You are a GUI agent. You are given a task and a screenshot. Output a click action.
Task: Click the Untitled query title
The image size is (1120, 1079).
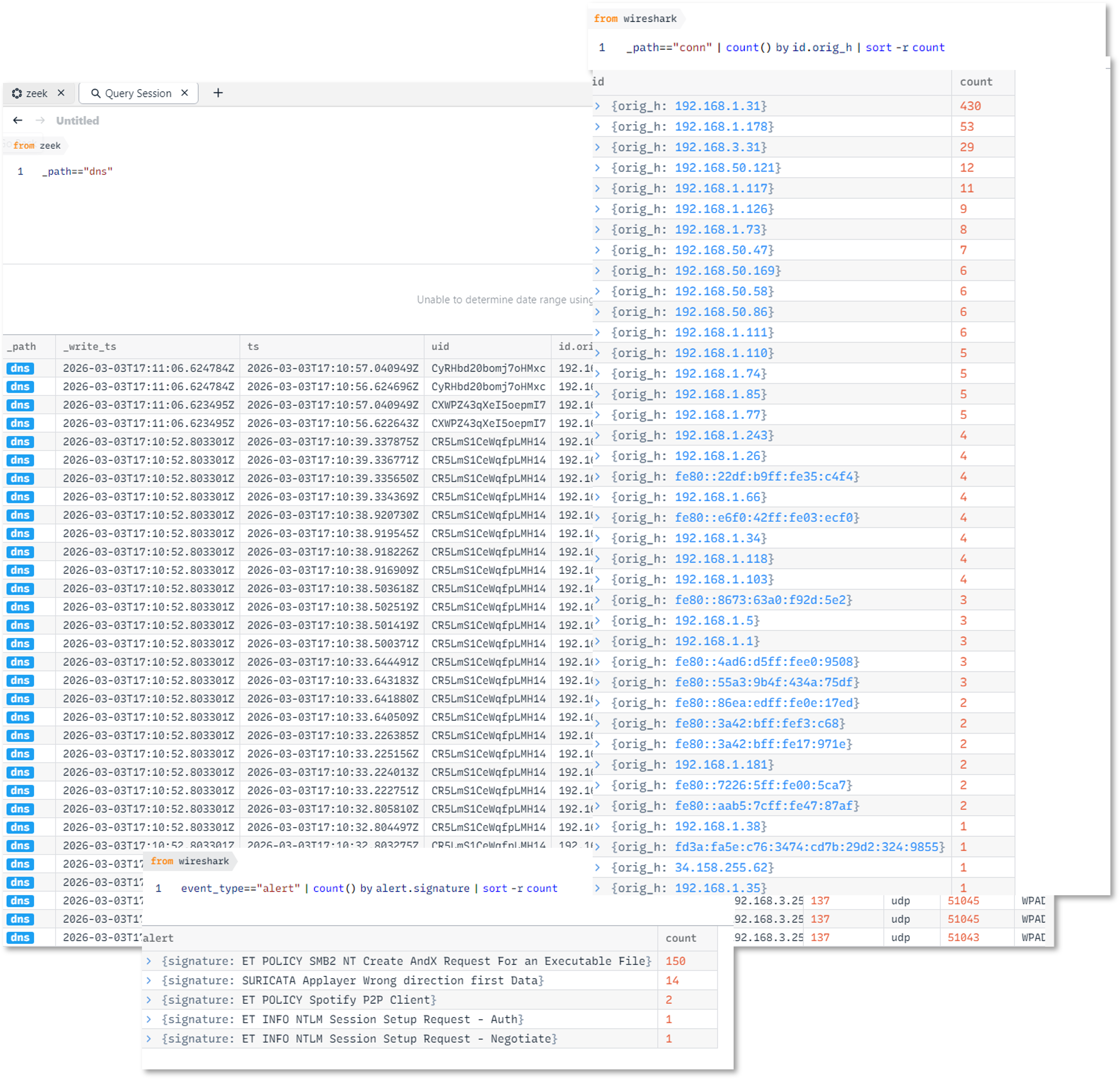pos(77,121)
